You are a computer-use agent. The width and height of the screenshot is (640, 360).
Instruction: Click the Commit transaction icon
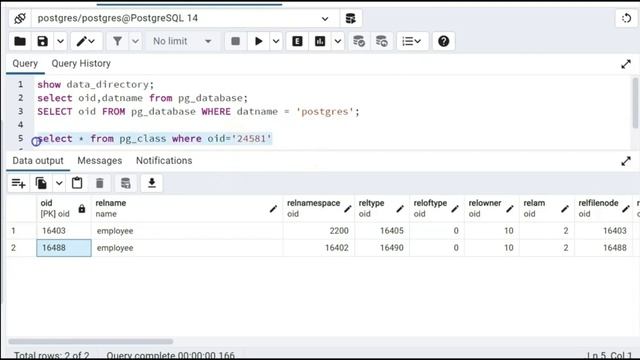coord(359,41)
